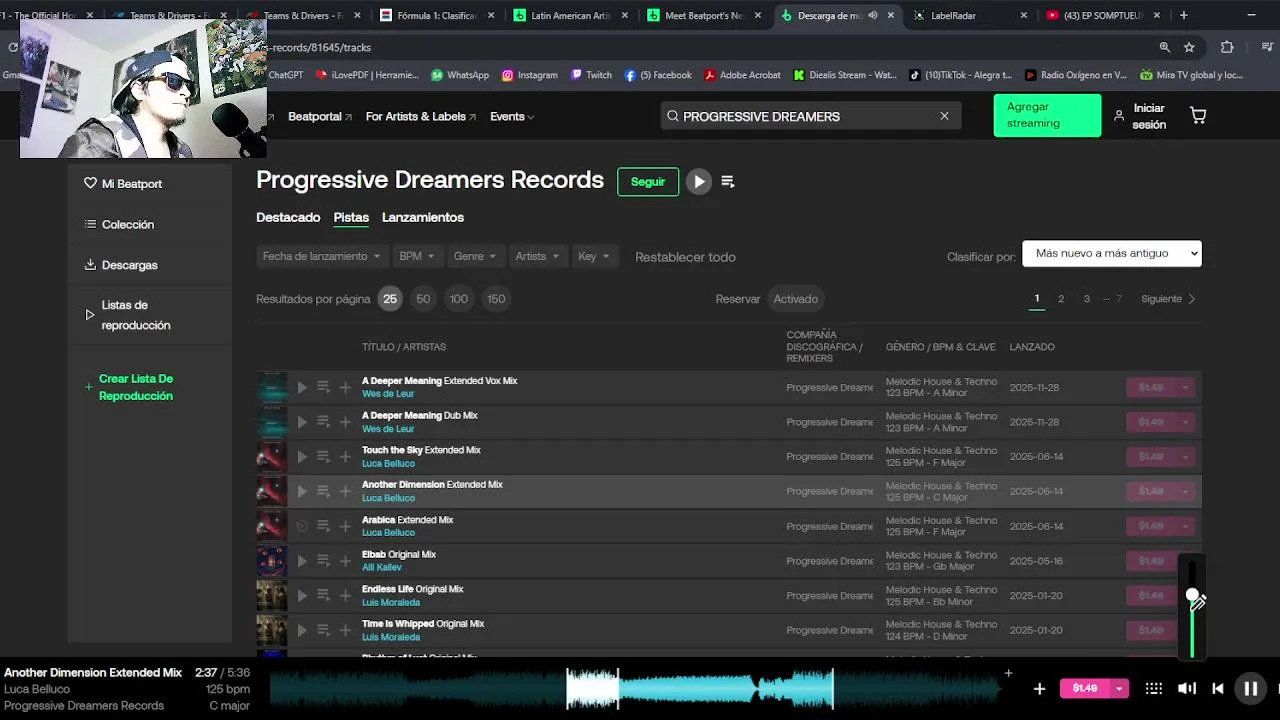
Task: Mute the player volume
Action: 1187,688
